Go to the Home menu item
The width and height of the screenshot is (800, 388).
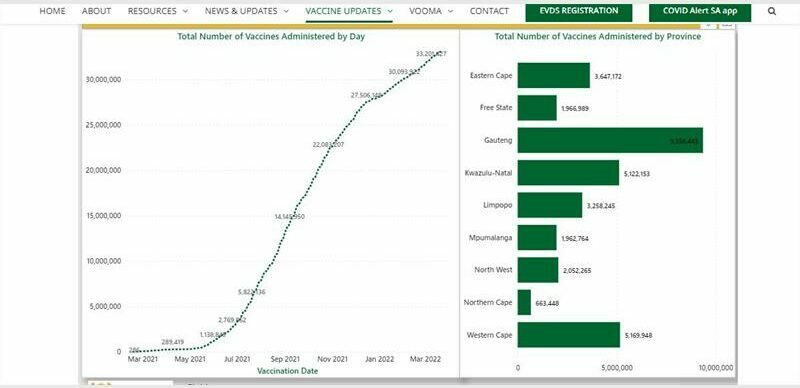(x=53, y=11)
